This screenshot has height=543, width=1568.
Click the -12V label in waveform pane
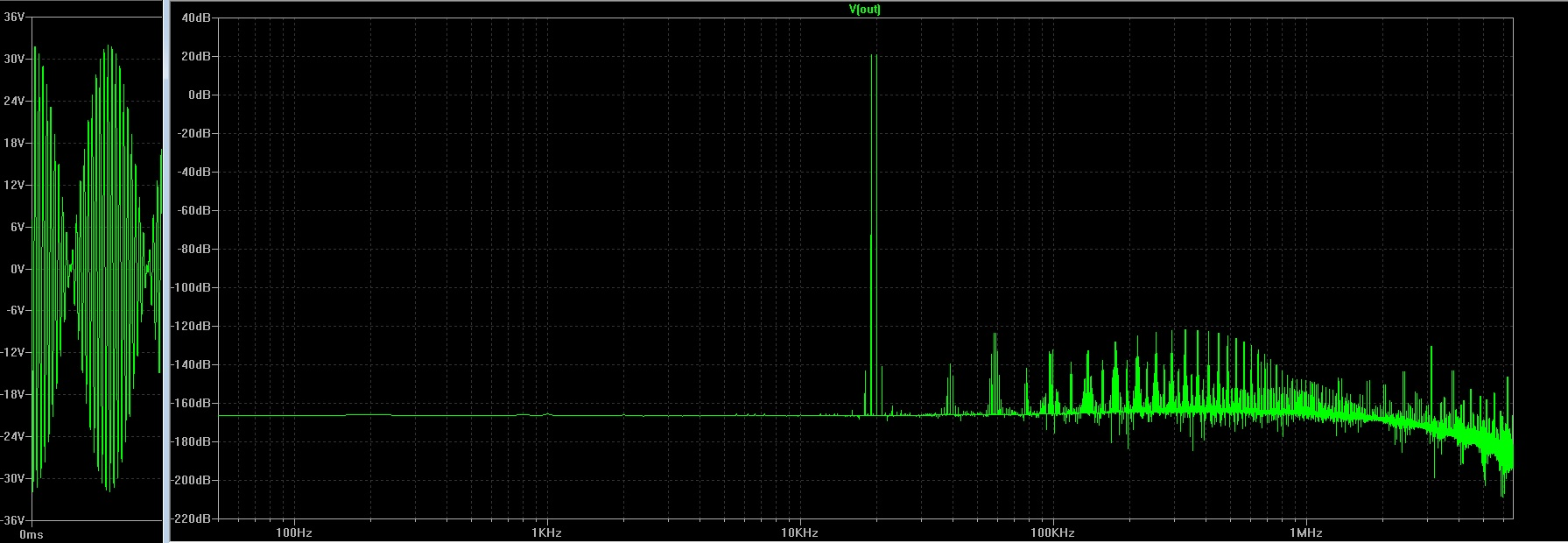[x=13, y=353]
